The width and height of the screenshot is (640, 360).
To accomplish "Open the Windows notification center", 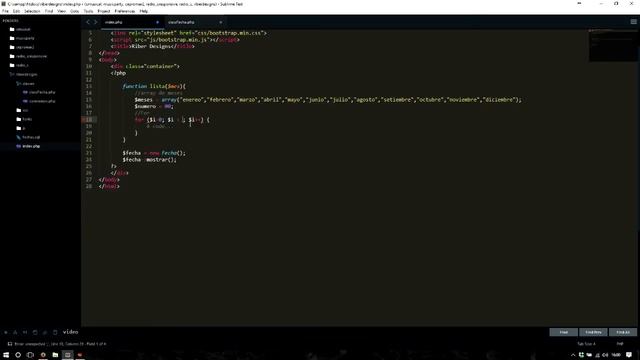I will (x=629, y=355).
